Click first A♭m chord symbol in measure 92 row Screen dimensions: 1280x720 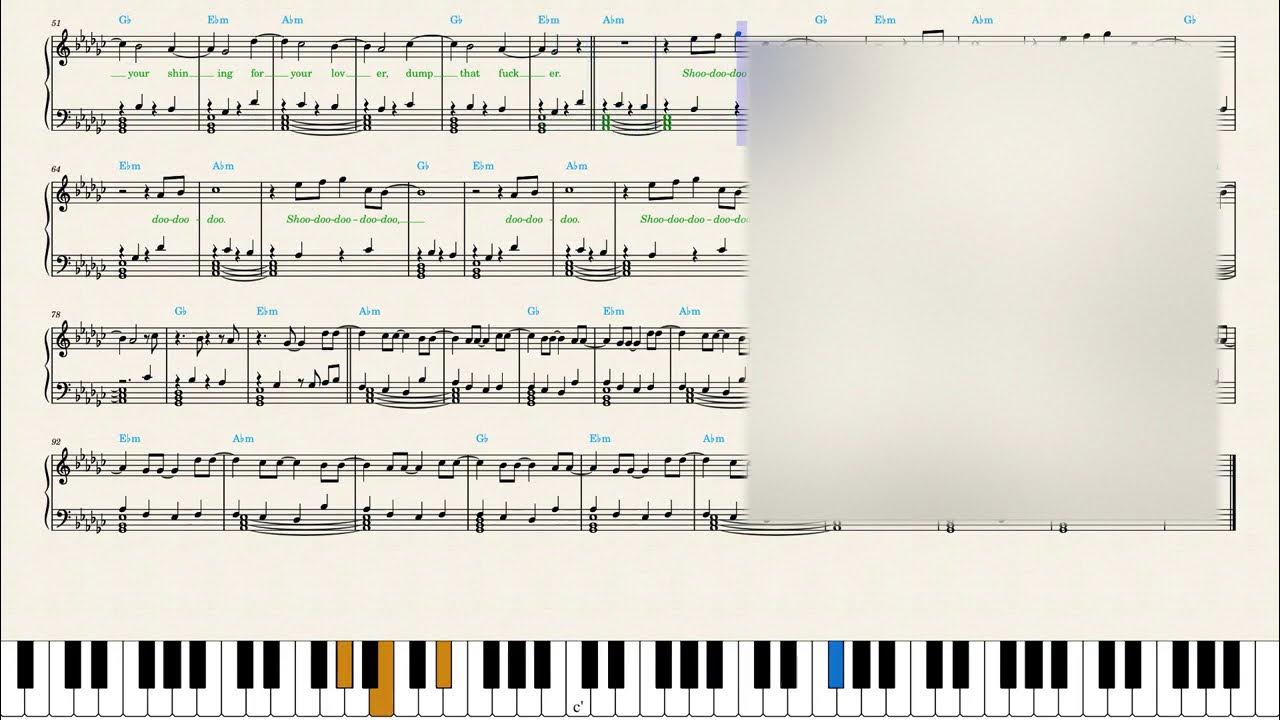[243, 439]
